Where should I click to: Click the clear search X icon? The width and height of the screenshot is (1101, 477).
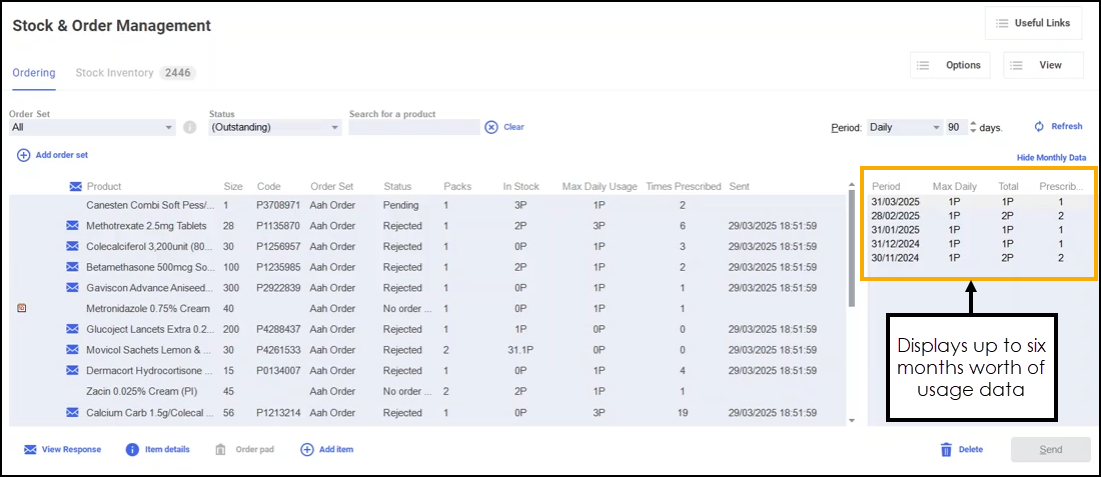pyautogui.click(x=491, y=127)
